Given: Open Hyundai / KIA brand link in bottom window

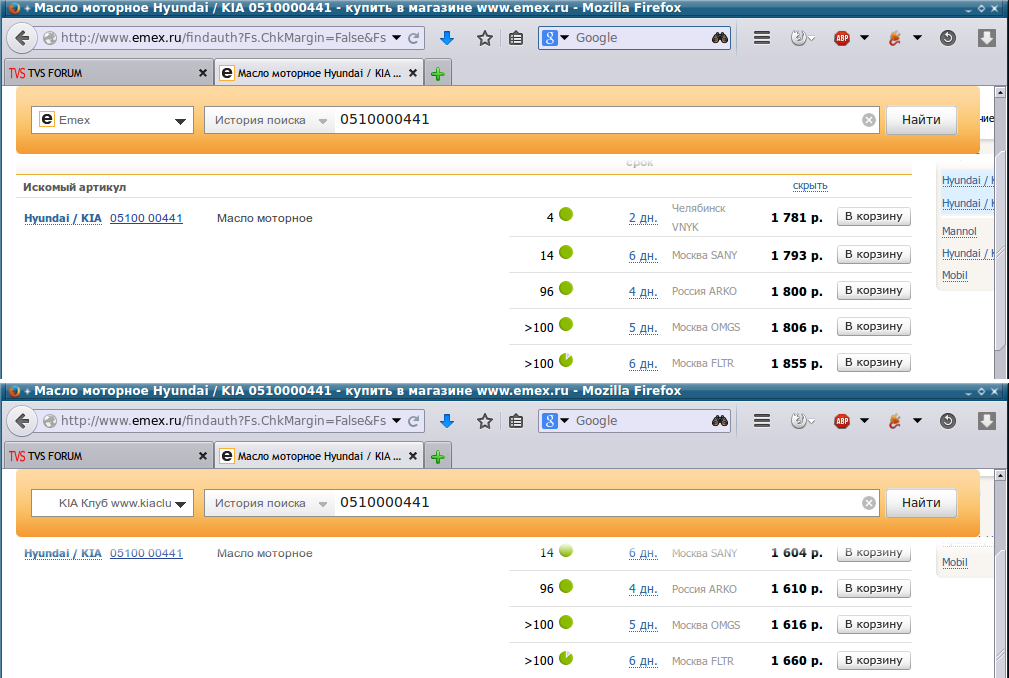Looking at the screenshot, I should click(62, 553).
